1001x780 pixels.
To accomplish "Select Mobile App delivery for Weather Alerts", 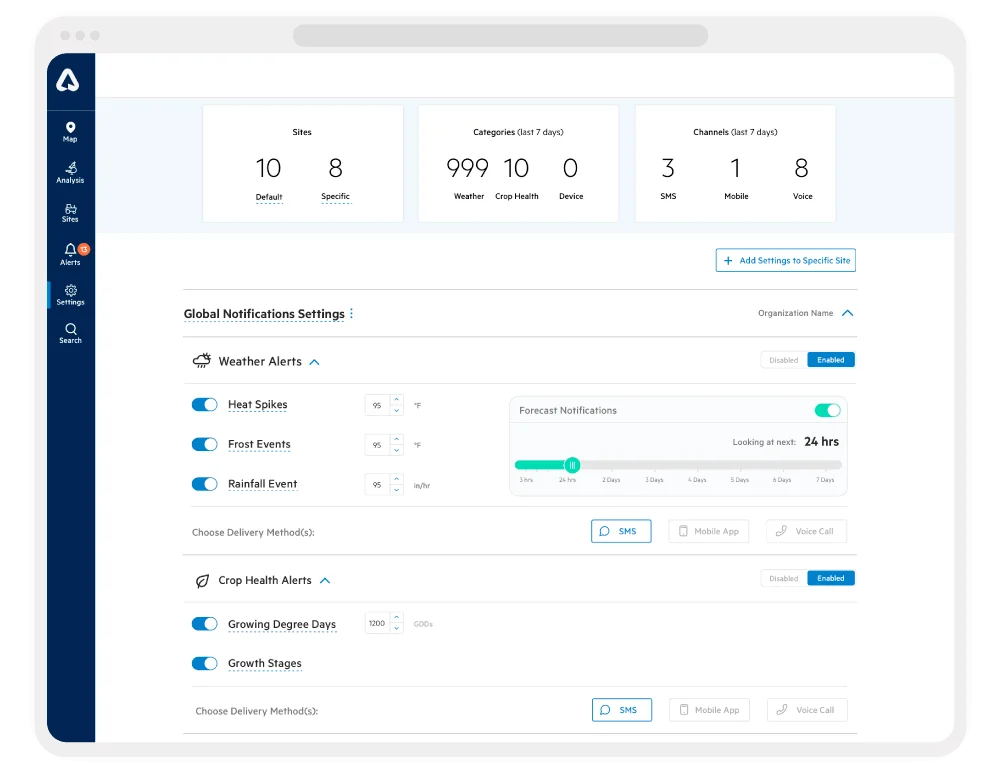I will click(709, 531).
